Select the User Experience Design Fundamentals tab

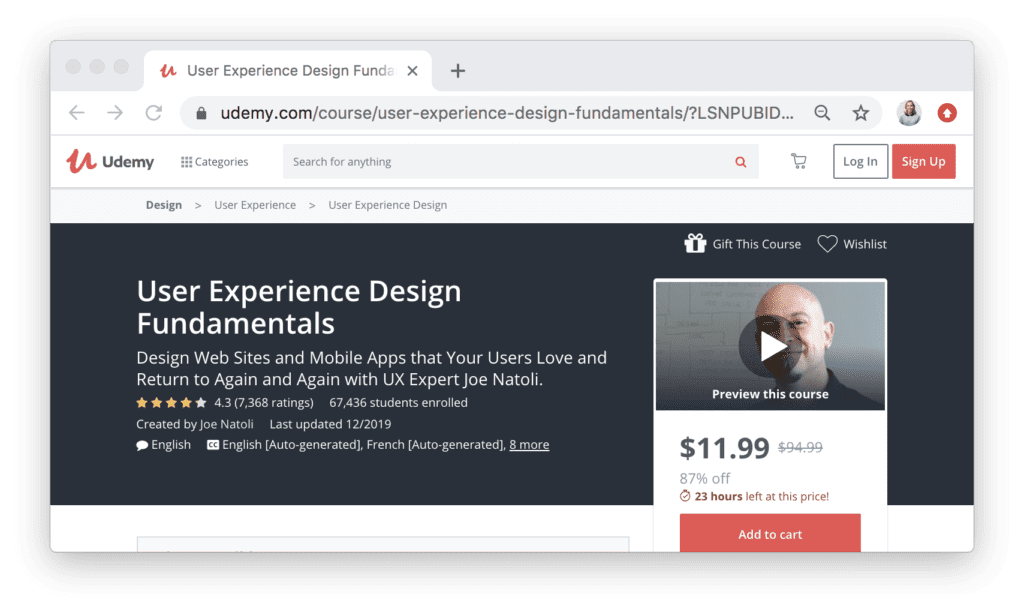click(x=288, y=71)
